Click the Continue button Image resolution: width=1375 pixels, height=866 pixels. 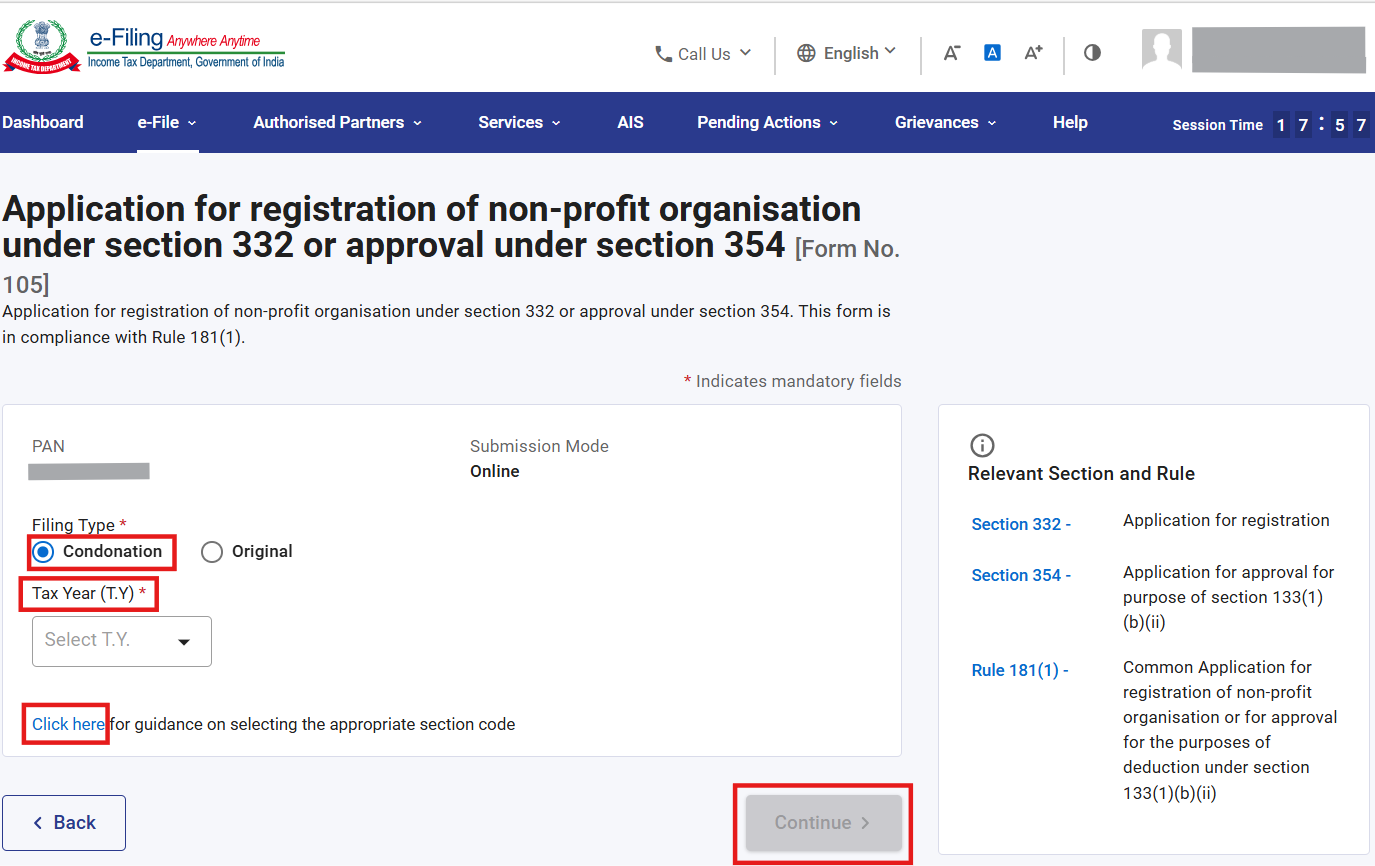(x=823, y=823)
